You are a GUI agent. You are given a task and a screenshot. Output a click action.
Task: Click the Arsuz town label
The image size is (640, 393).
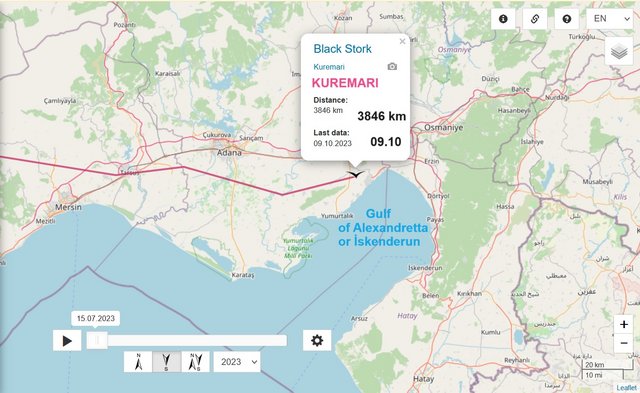pyautogui.click(x=359, y=318)
